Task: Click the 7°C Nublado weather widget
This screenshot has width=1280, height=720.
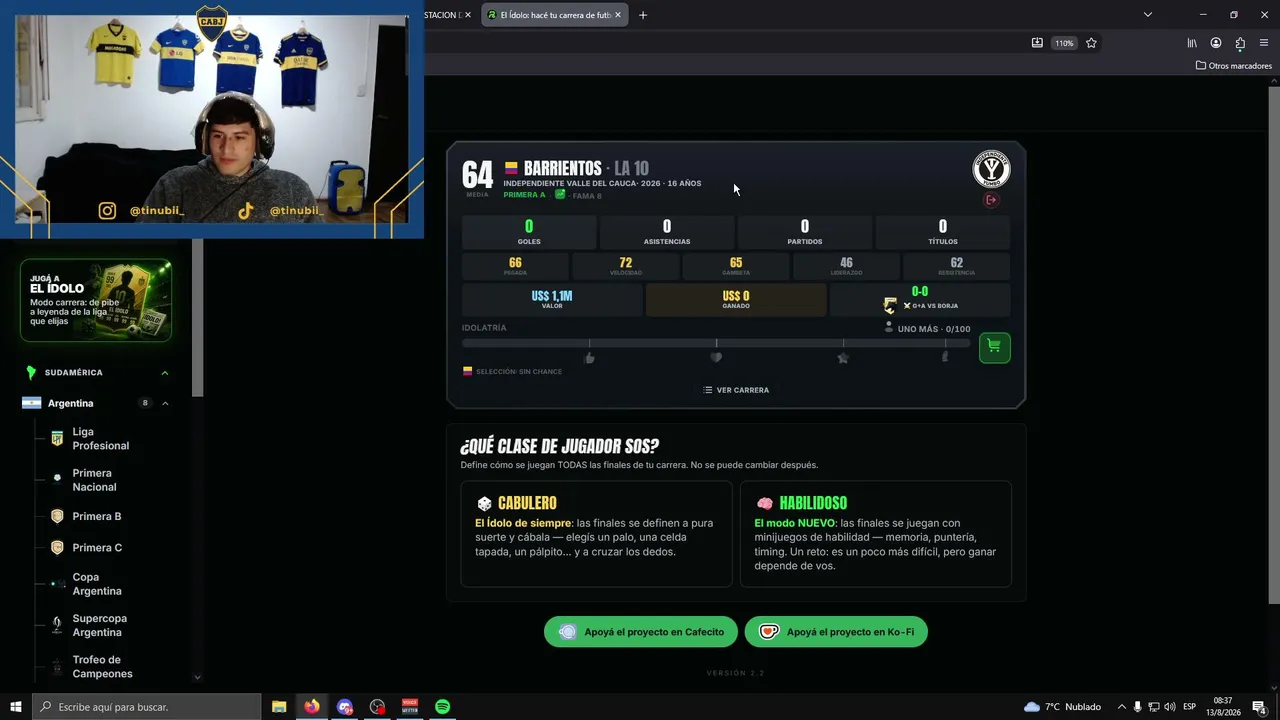Action: tap(1062, 707)
